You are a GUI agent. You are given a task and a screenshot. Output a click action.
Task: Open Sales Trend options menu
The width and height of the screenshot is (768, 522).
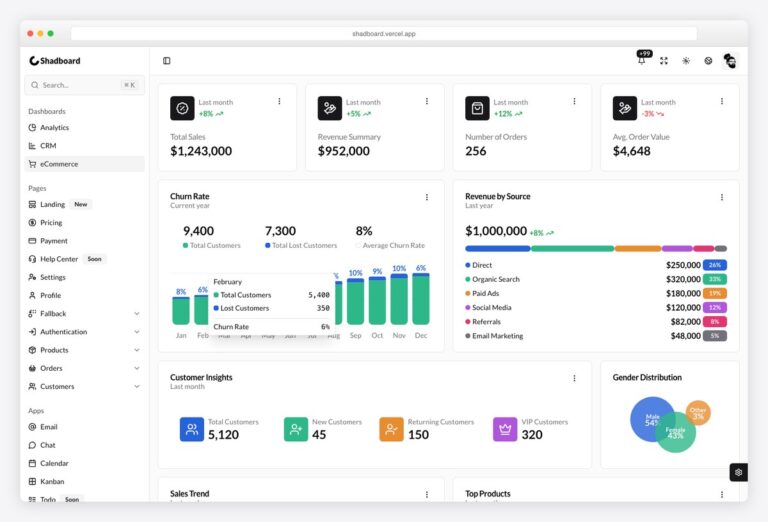[427, 495]
